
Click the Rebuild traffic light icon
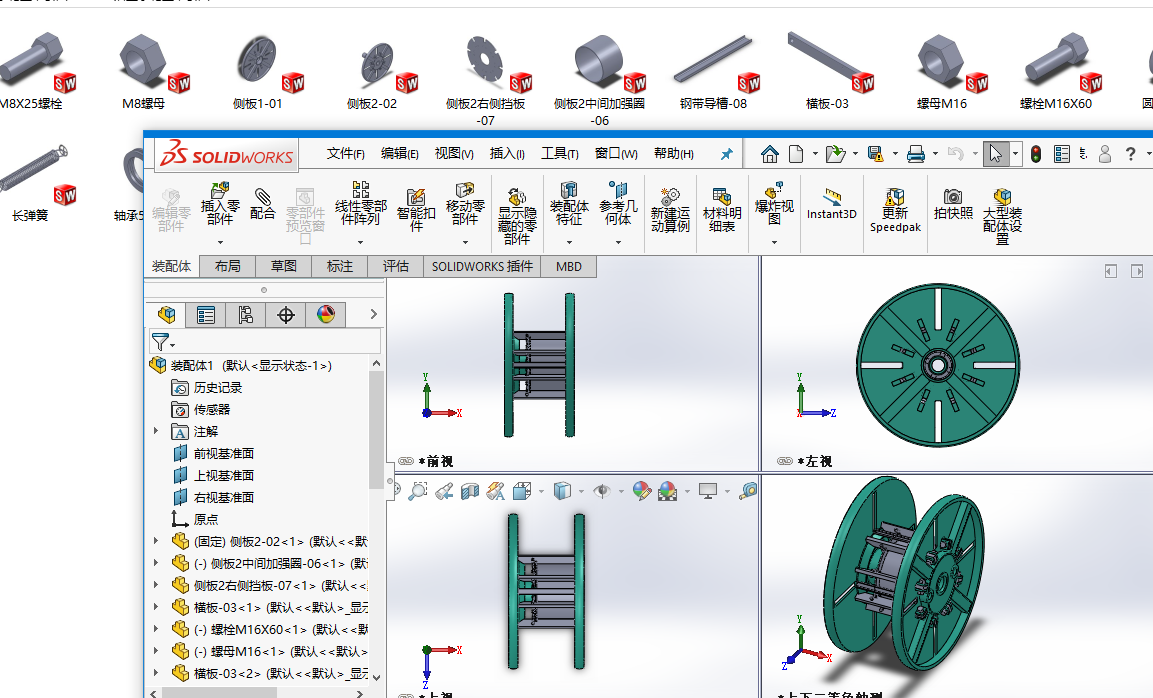1035,154
